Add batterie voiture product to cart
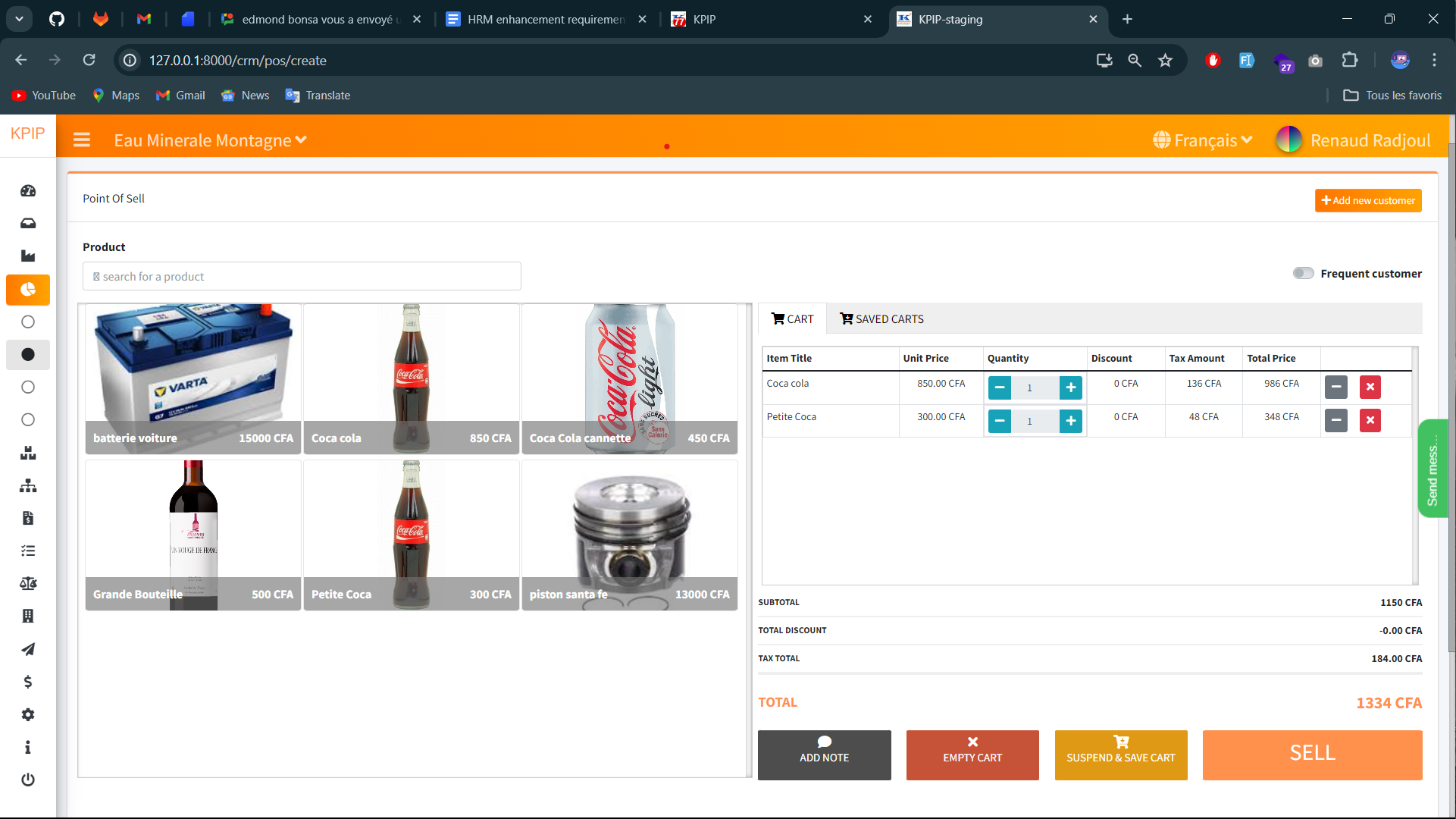Image resolution: width=1456 pixels, height=819 pixels. pos(193,379)
